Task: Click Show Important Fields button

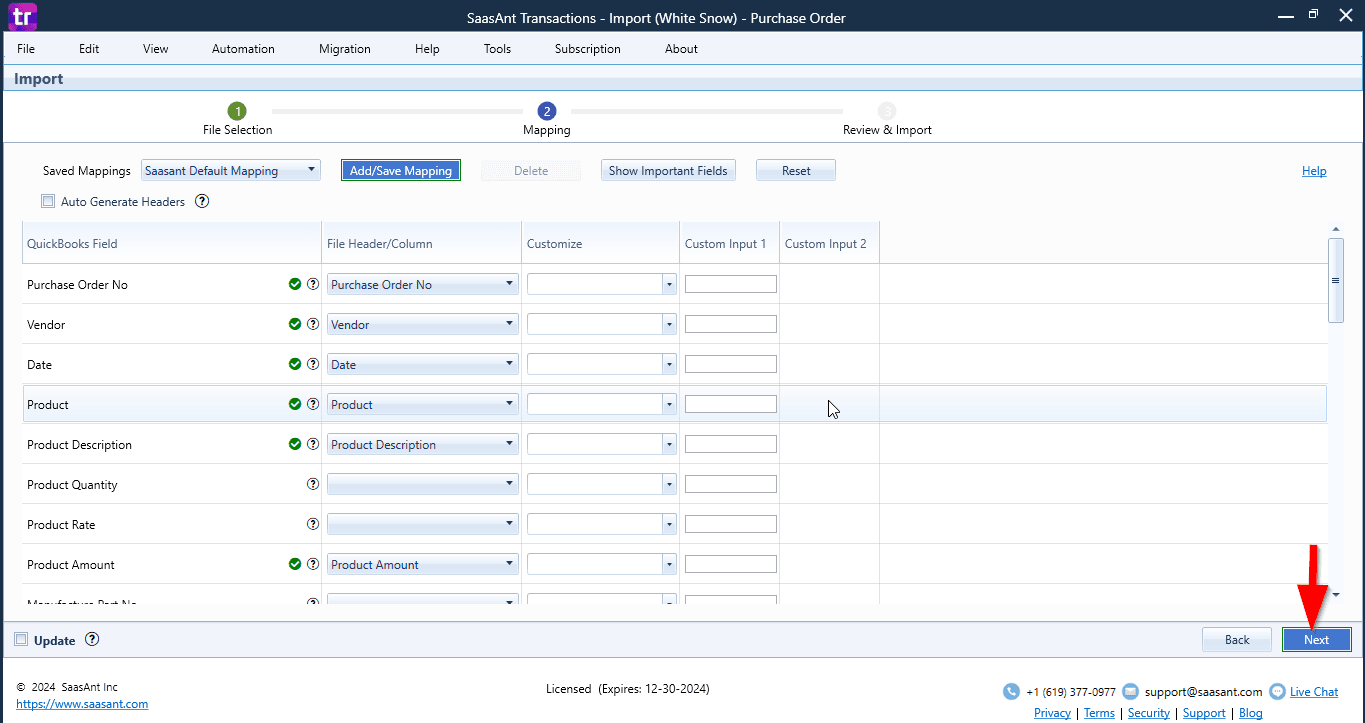Action: (x=668, y=170)
